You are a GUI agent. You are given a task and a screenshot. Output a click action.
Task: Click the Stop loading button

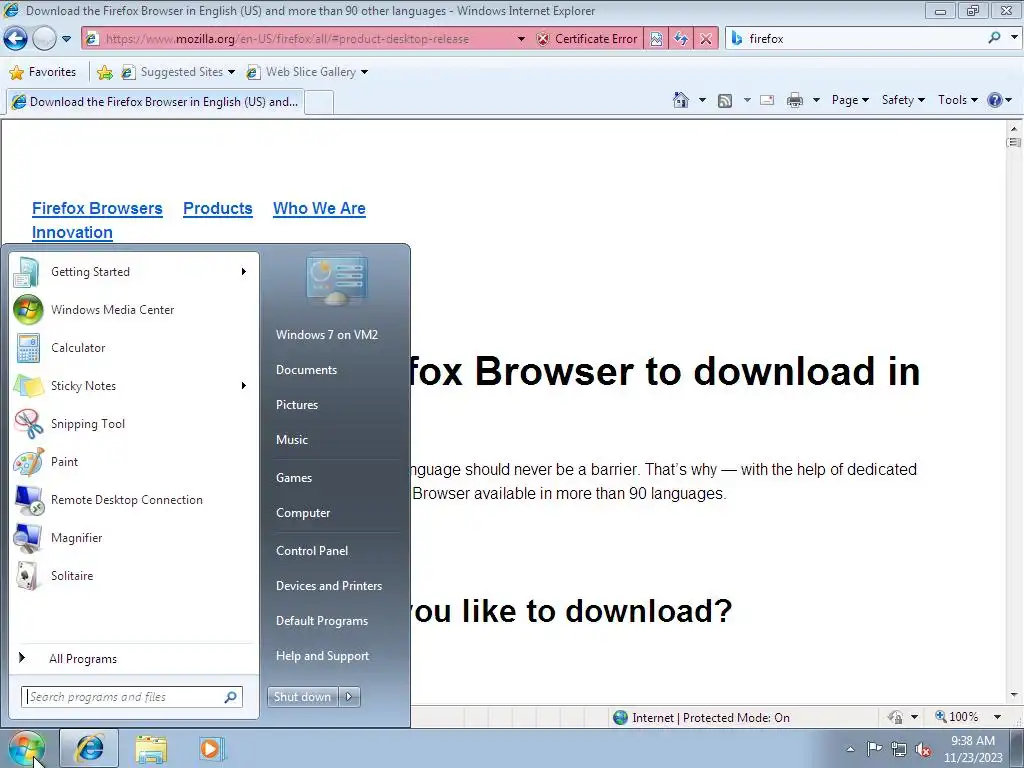tap(706, 39)
